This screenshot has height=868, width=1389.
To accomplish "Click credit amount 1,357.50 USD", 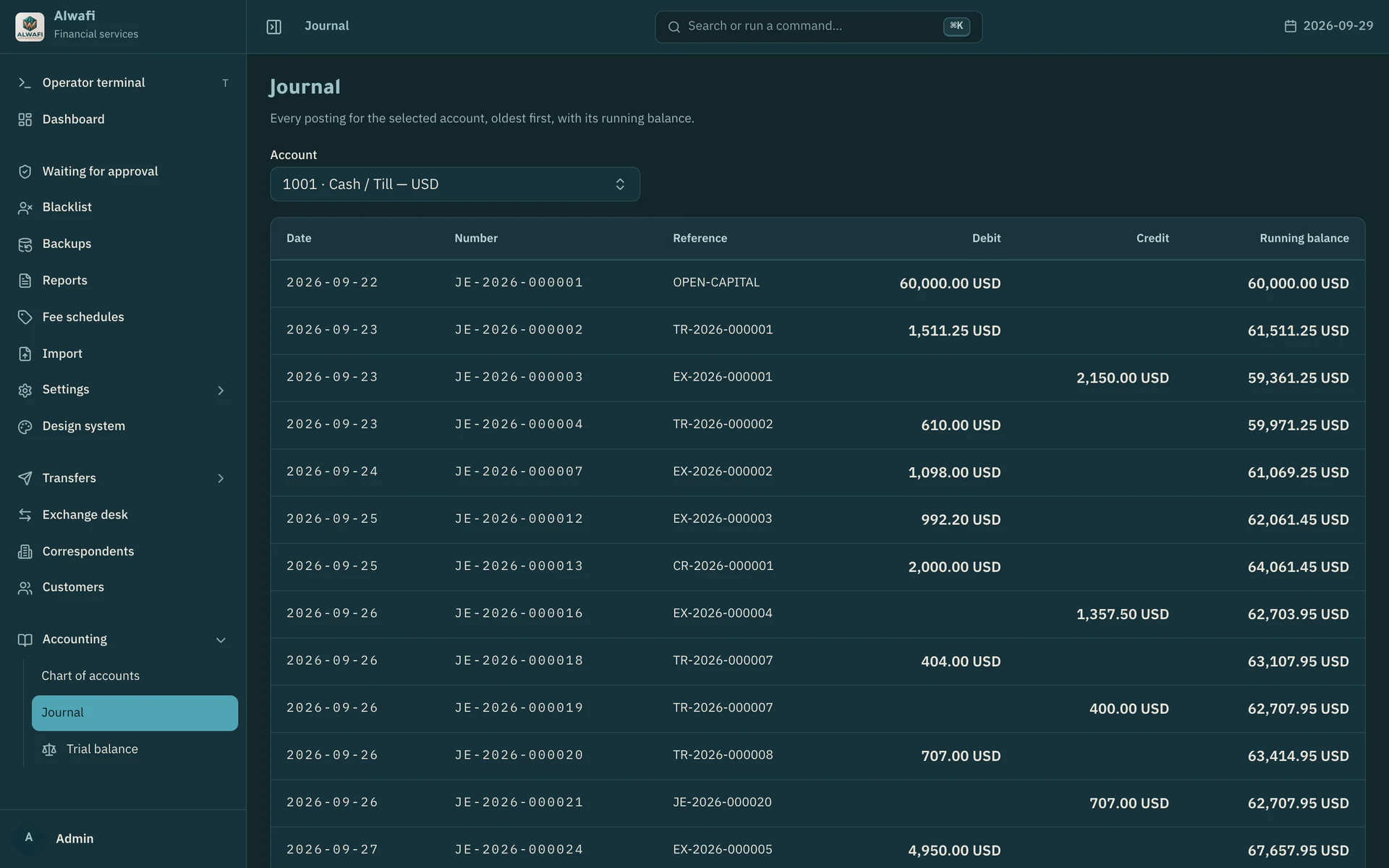I will coord(1122,615).
